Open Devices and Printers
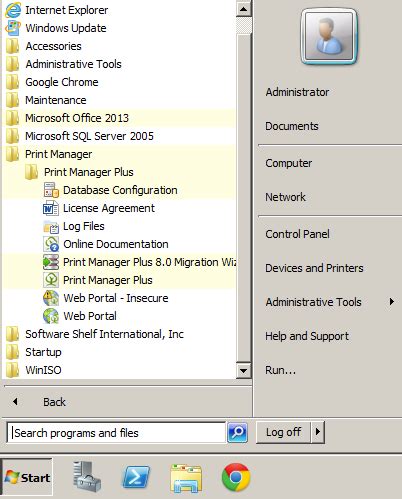 tap(314, 268)
